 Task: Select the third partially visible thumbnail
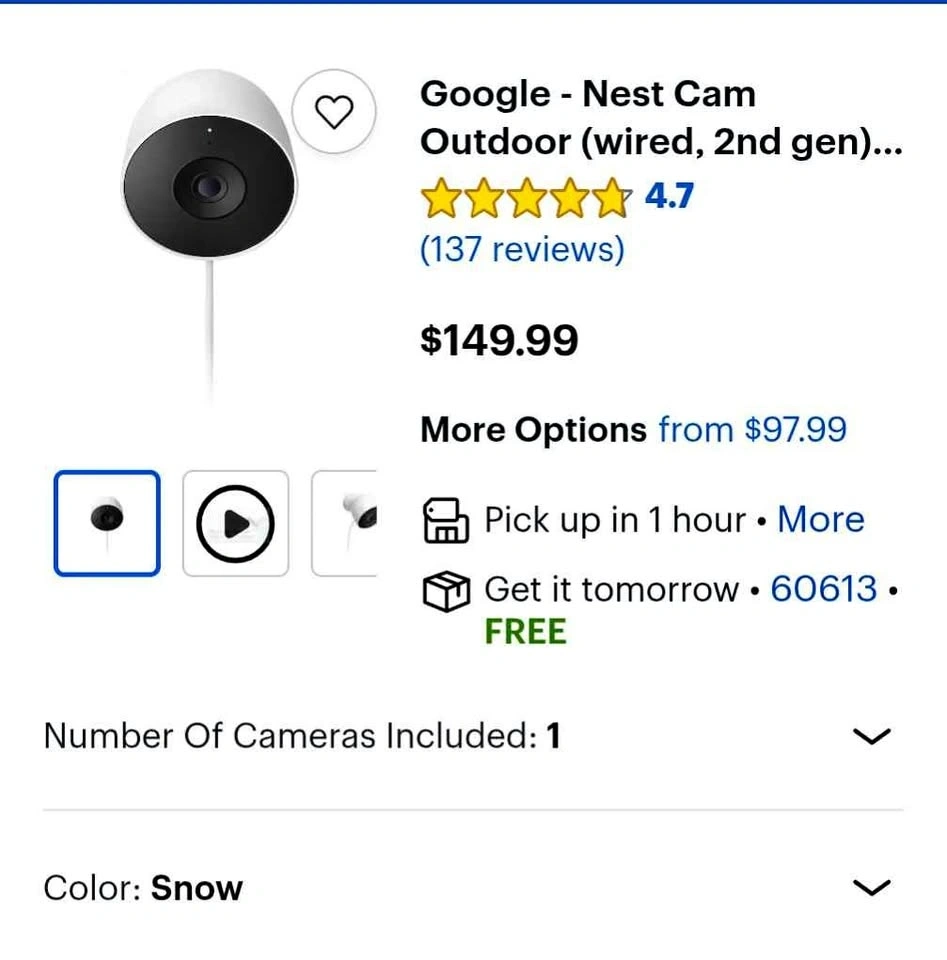(x=346, y=524)
